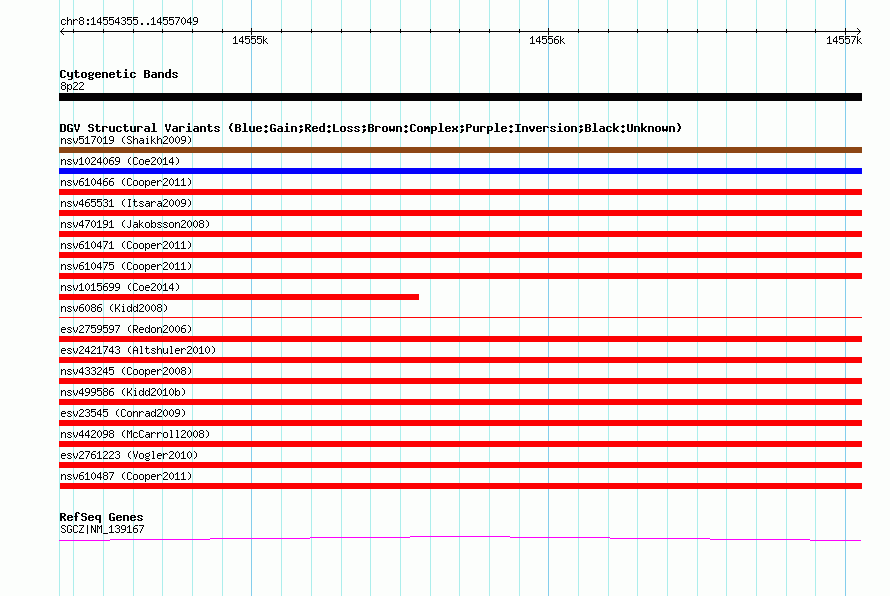Image resolution: width=890 pixels, height=596 pixels.
Task: Click the red bar under nsv465531
Action: tap(460, 213)
